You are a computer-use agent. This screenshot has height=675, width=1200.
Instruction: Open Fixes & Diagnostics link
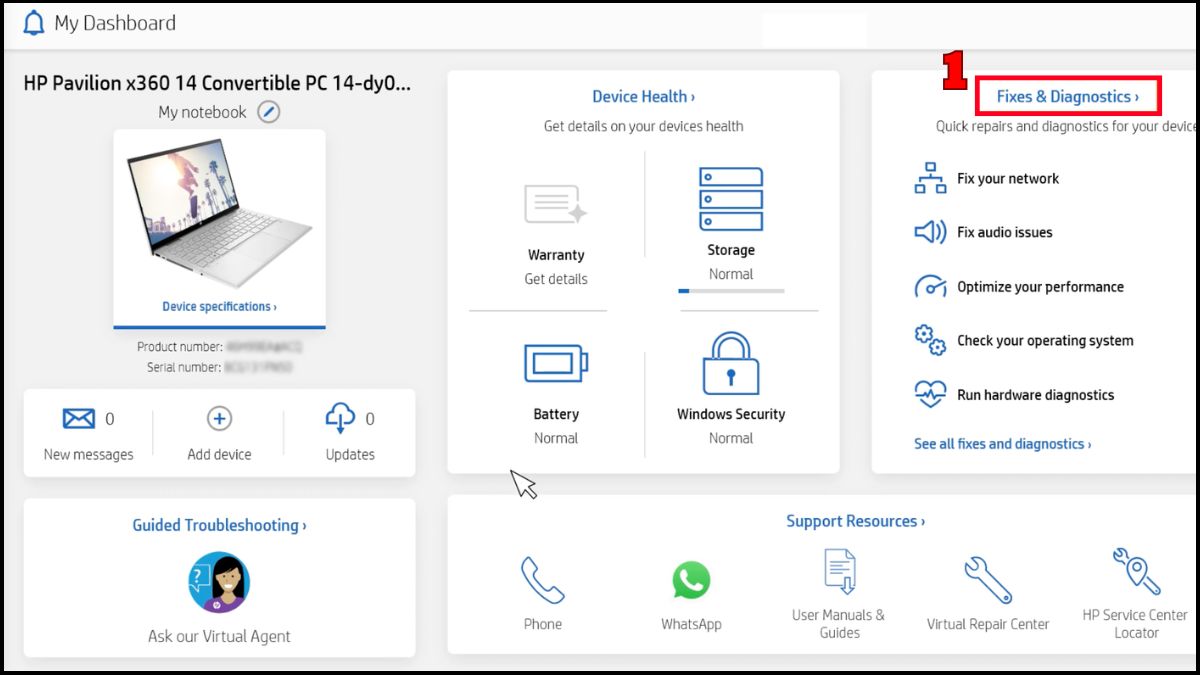tap(1068, 97)
